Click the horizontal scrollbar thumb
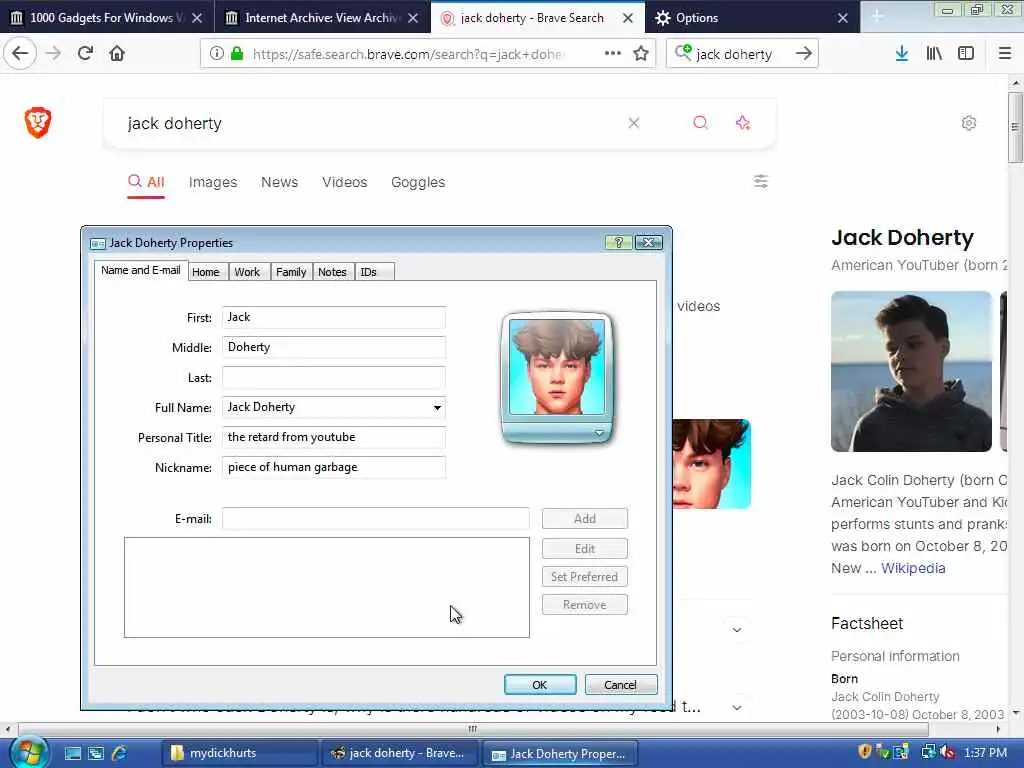This screenshot has height=768, width=1024. (473, 728)
